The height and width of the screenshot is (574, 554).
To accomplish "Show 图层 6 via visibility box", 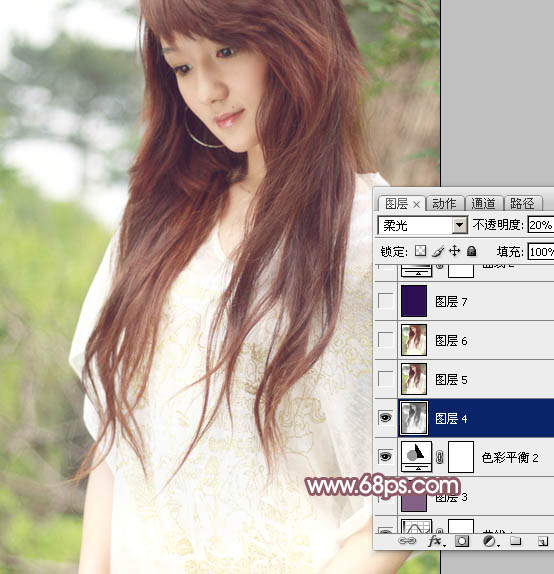I will (386, 340).
